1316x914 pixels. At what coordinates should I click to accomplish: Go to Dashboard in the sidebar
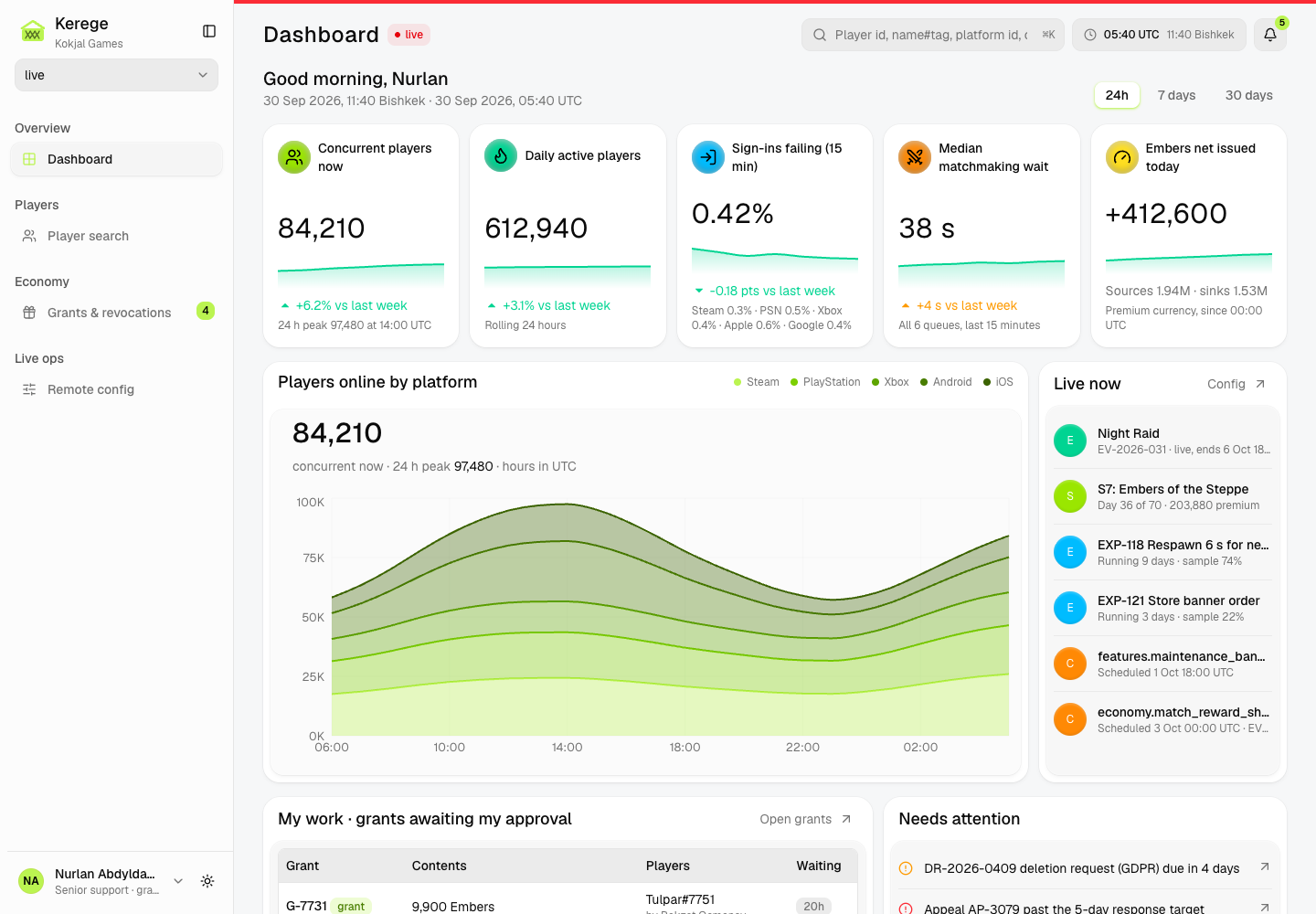(x=117, y=159)
